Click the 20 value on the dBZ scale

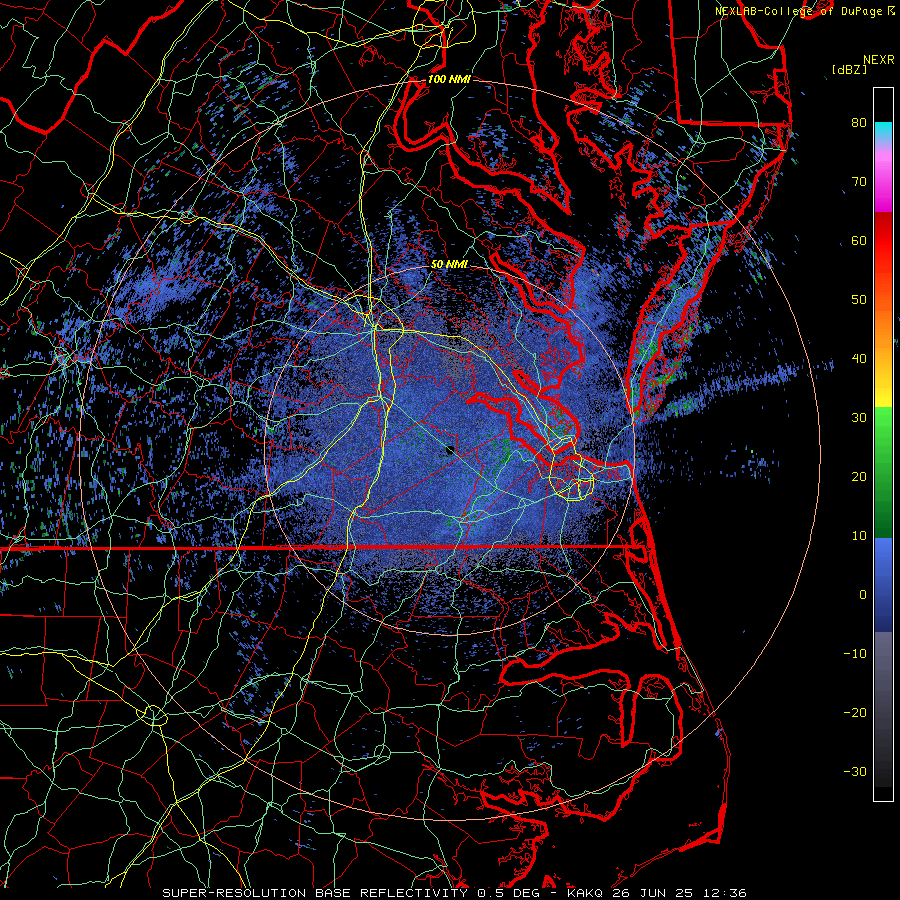[x=859, y=477]
